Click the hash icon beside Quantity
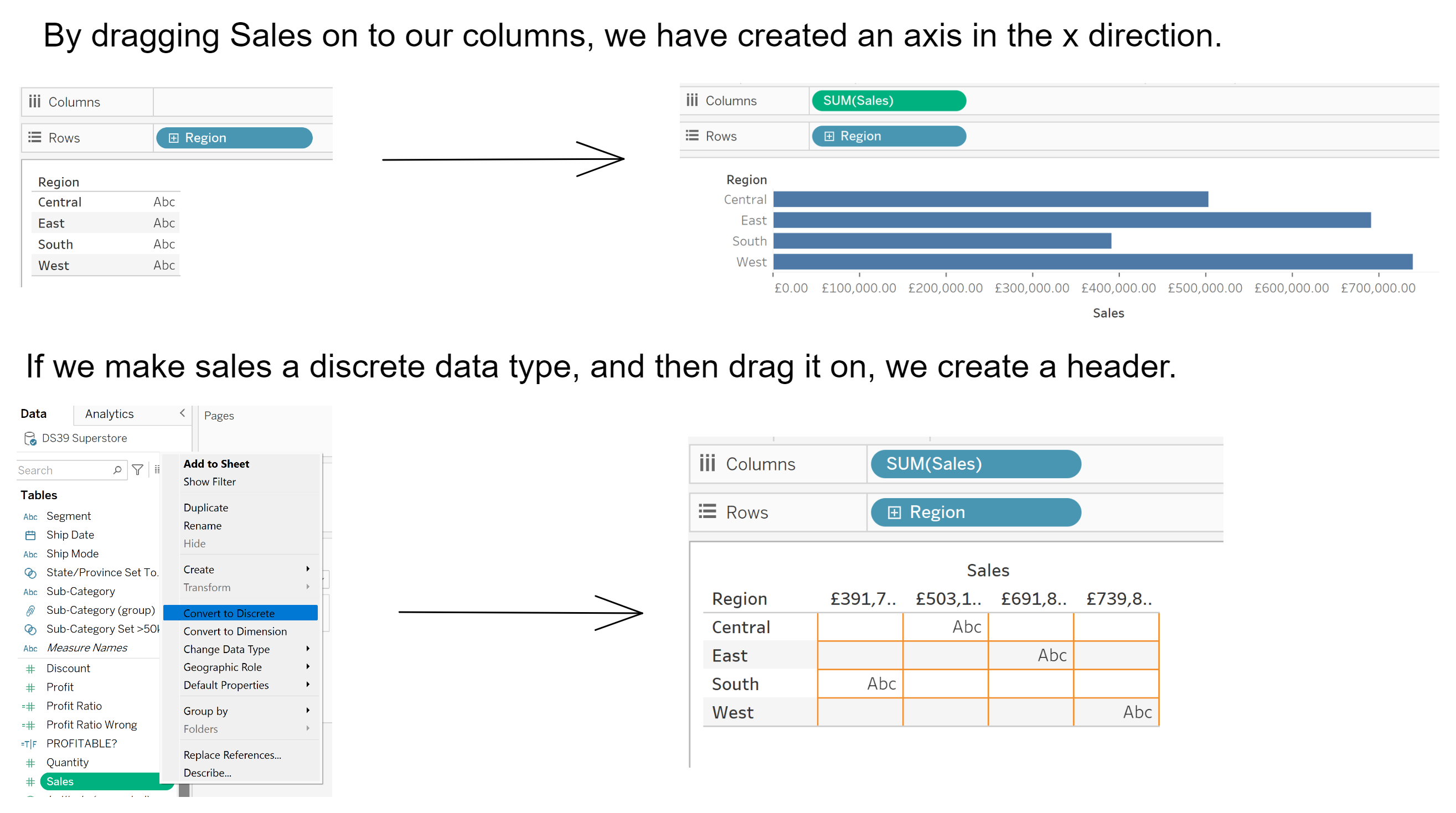Viewport: 1456px width, 813px height. pos(30,763)
